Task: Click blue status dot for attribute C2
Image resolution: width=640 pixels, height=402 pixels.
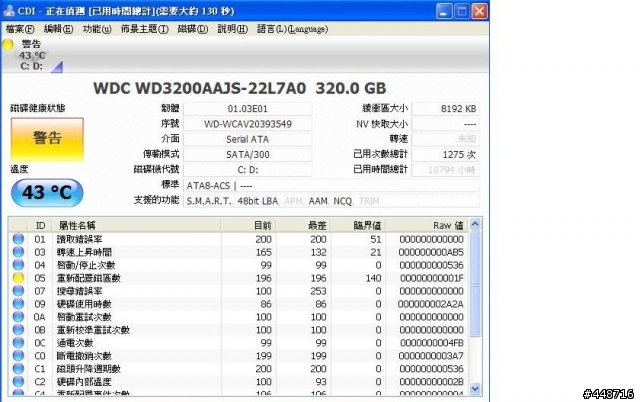Action: [18, 381]
